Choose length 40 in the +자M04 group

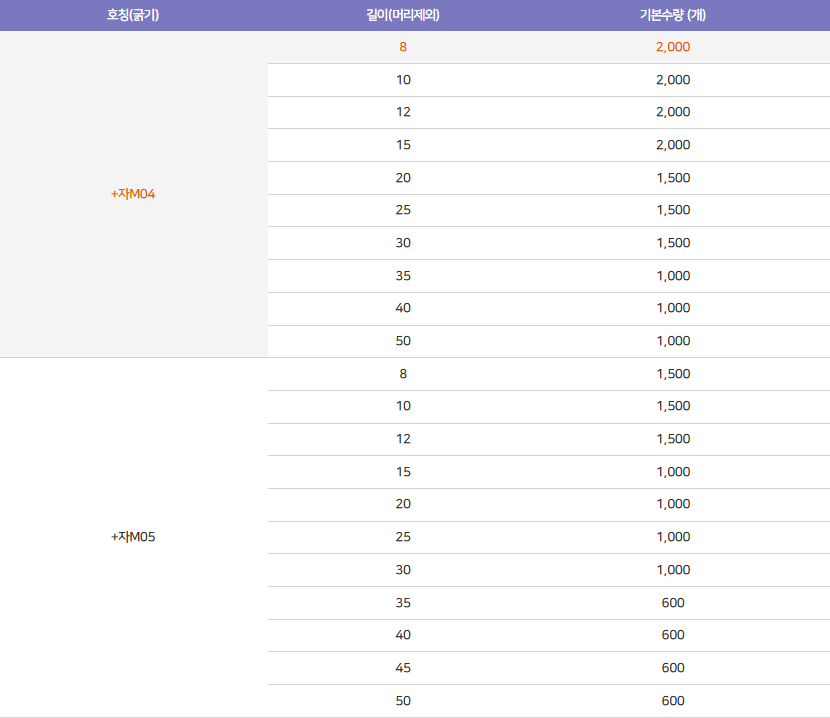click(x=403, y=308)
